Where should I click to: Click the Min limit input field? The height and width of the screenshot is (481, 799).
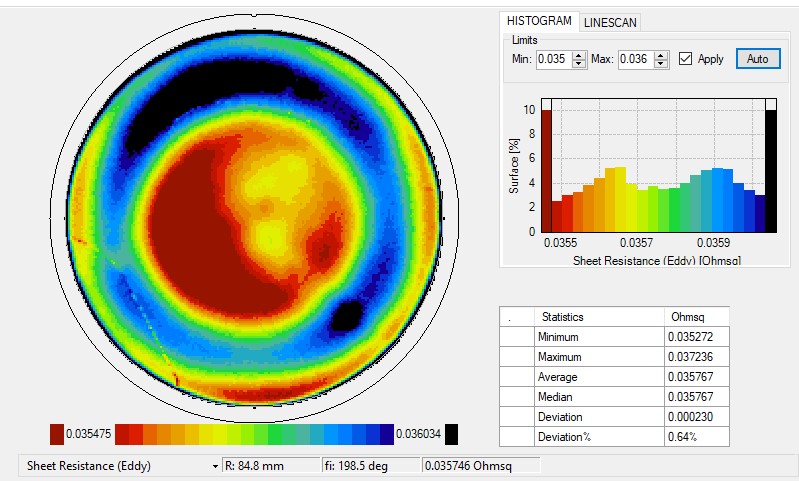pyautogui.click(x=554, y=59)
